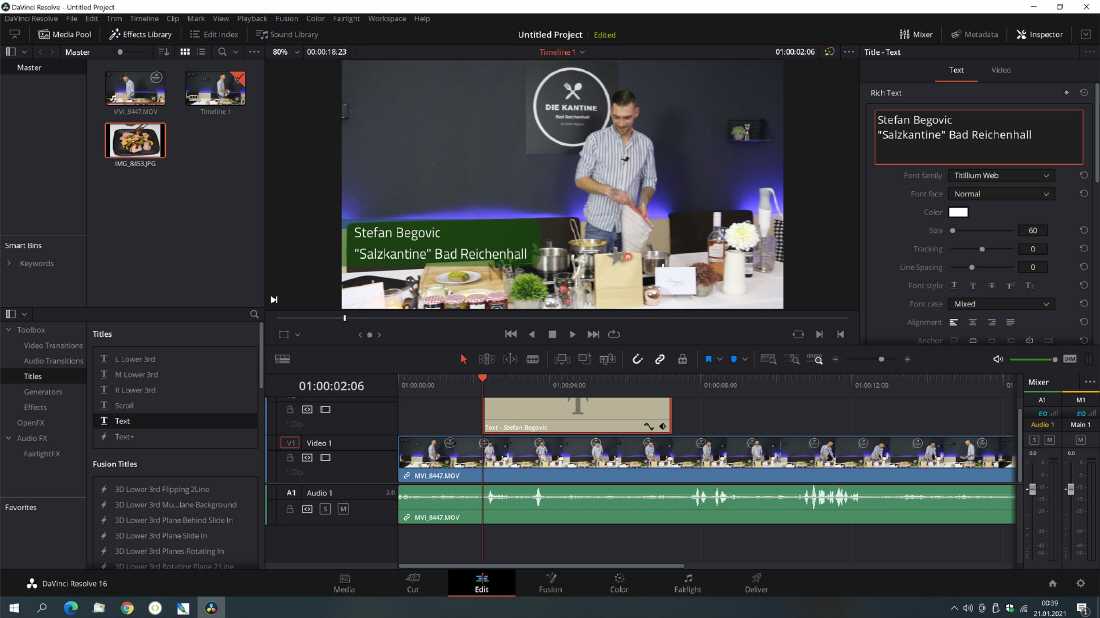Solo the Audio 1 track
Image resolution: width=1100 pixels, height=618 pixels.
[x=325, y=509]
